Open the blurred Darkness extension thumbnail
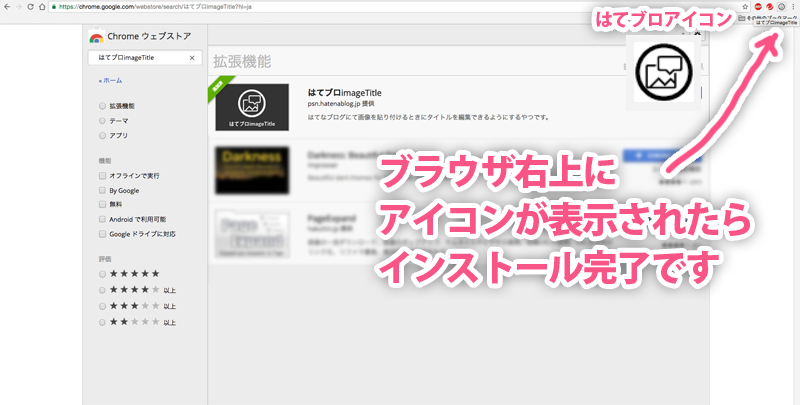Screen dimensions: 800x405 (252, 170)
